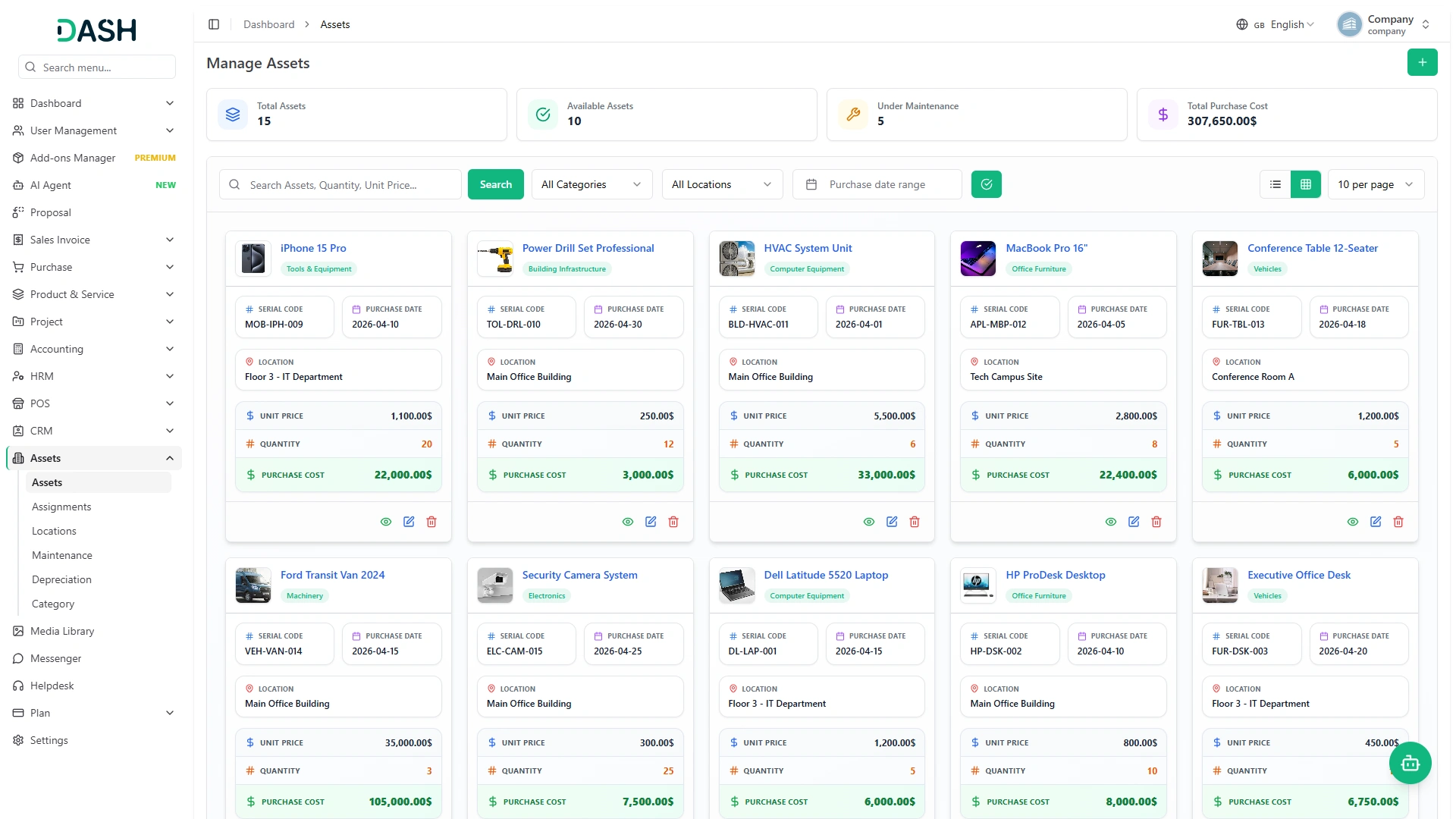Open the All Locations dropdown
Screen dimensions: 1456x819
click(x=722, y=184)
